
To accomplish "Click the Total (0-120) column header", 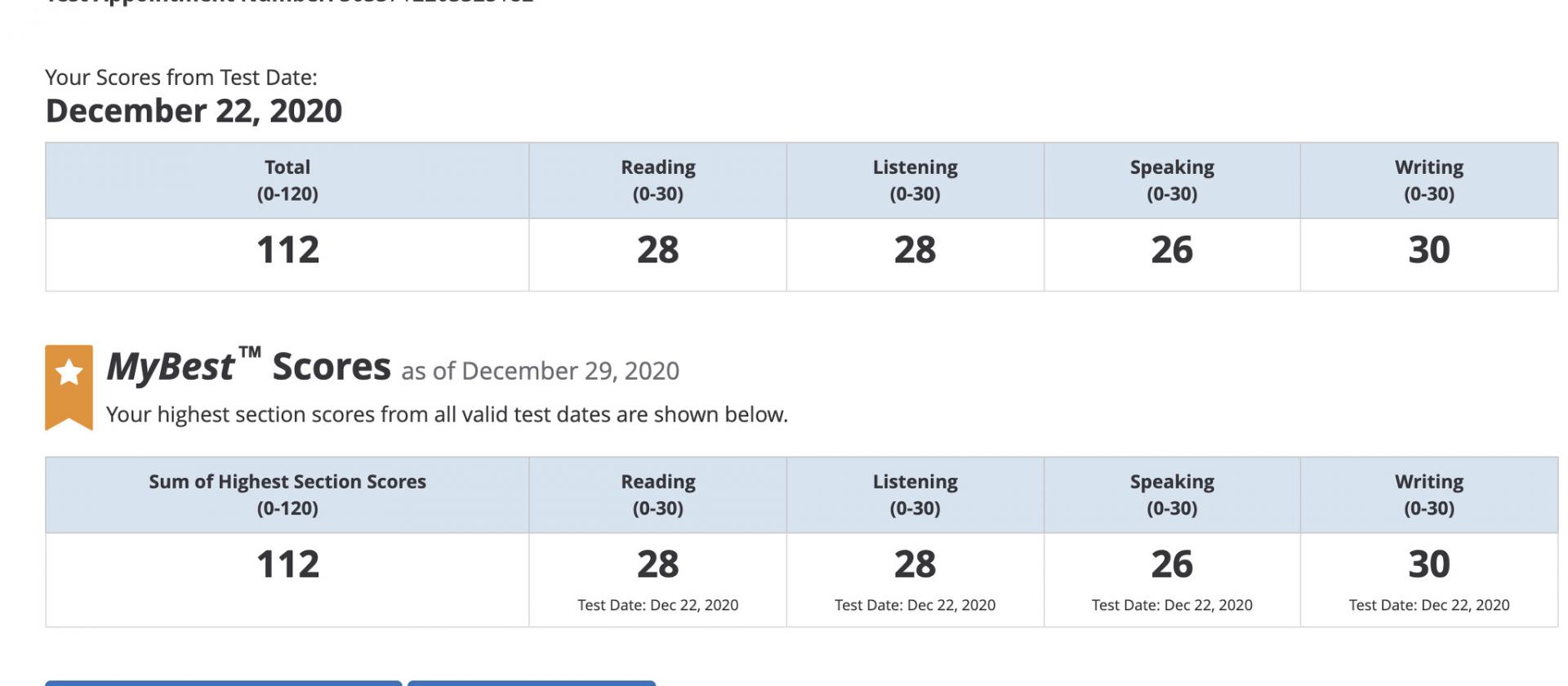I will point(287,180).
